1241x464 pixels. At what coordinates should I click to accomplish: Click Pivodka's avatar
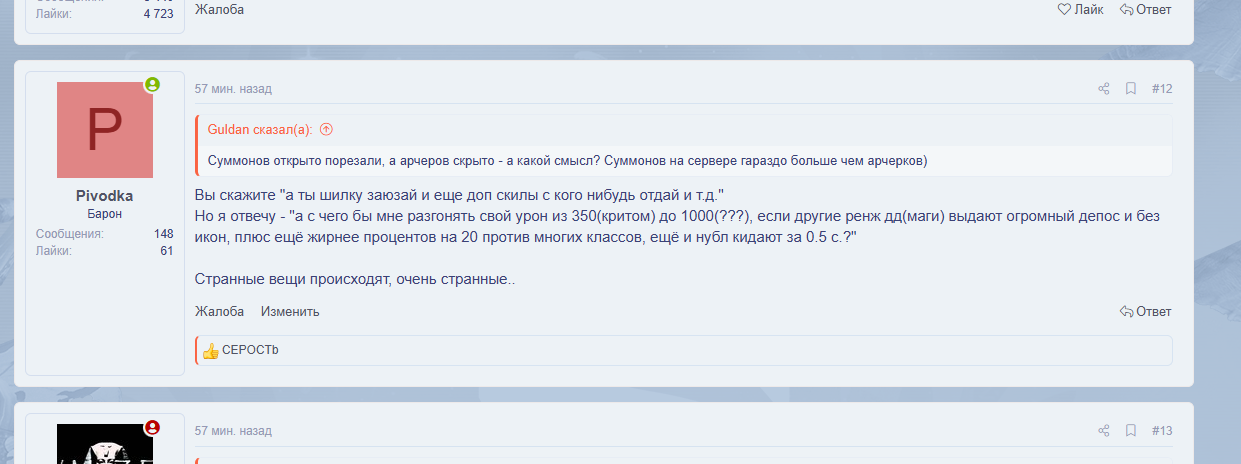(x=105, y=130)
